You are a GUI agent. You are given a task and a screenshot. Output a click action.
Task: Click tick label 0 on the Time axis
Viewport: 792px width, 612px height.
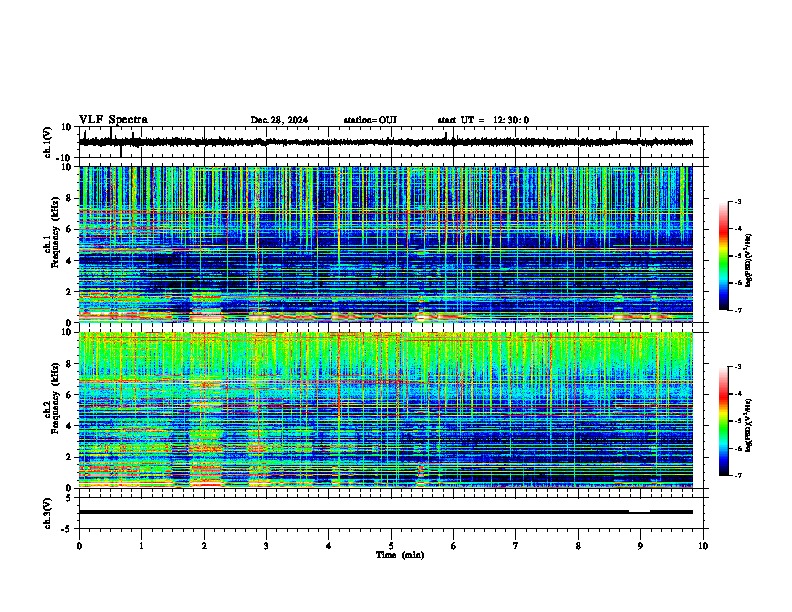(79, 546)
